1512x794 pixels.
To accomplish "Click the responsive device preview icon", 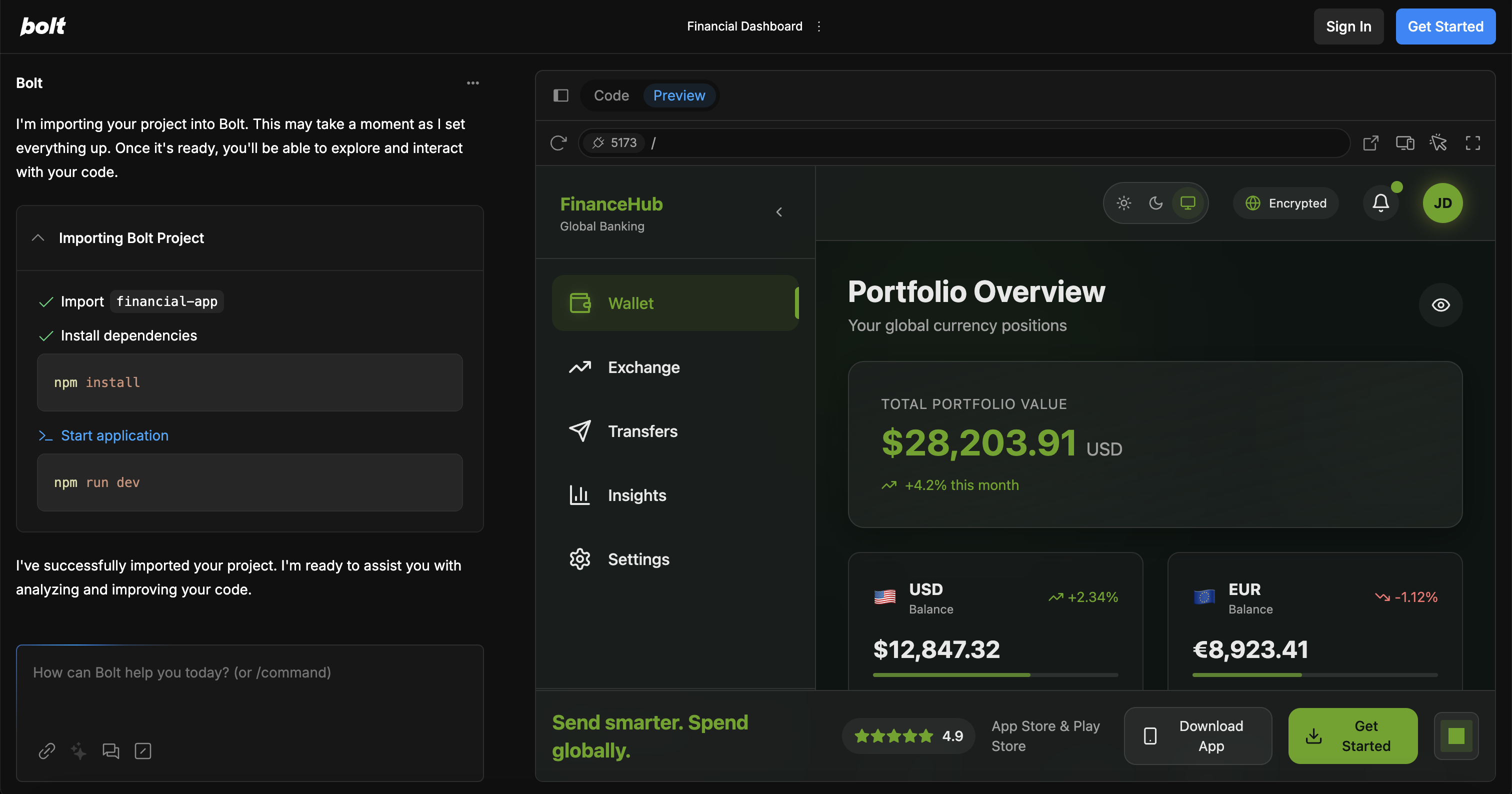I will point(1404,142).
